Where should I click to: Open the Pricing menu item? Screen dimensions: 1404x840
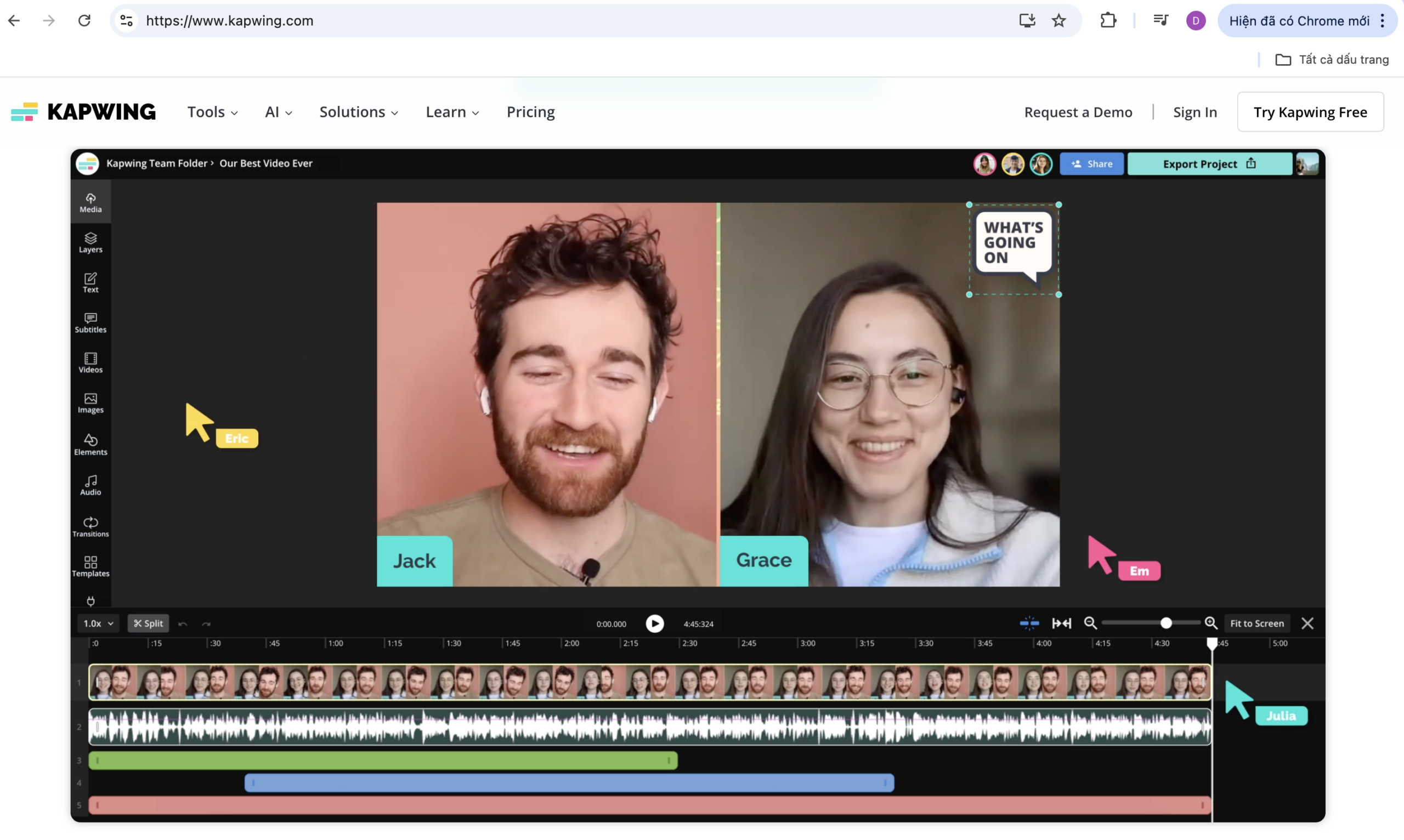[x=530, y=112]
